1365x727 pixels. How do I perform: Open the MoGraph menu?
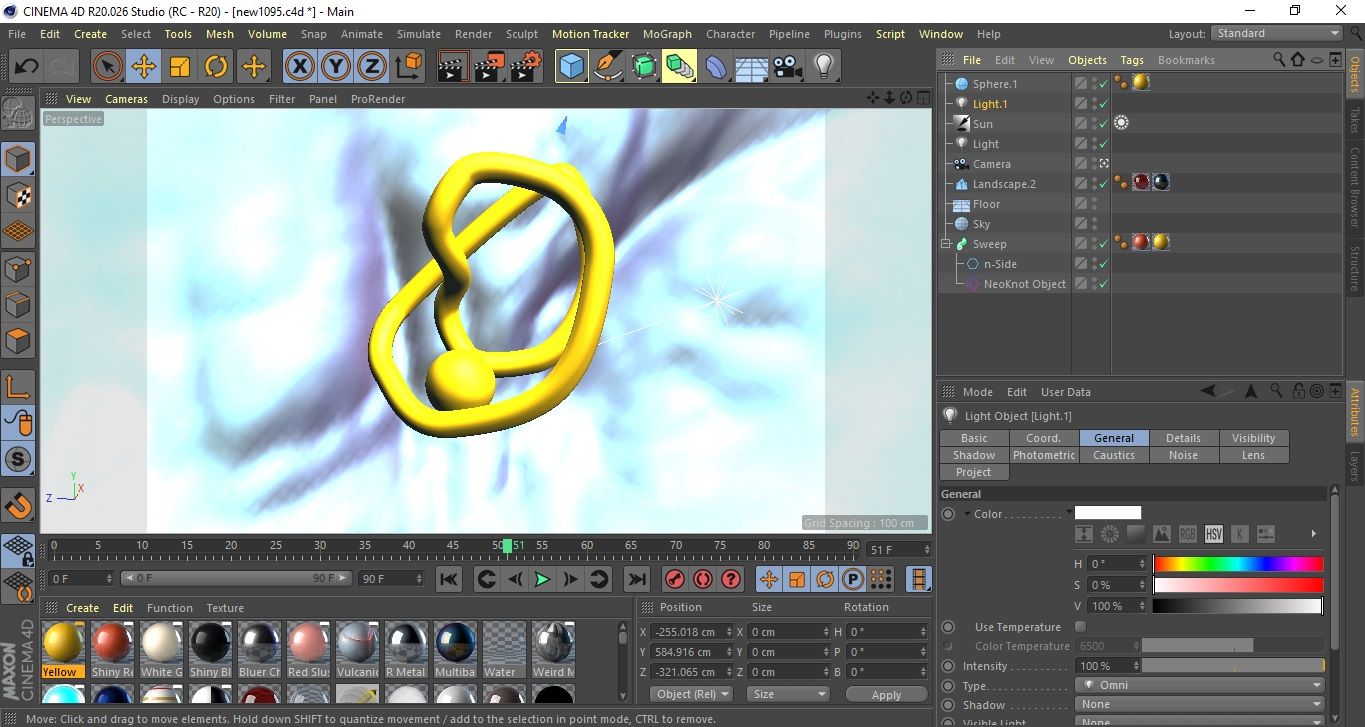pos(667,34)
